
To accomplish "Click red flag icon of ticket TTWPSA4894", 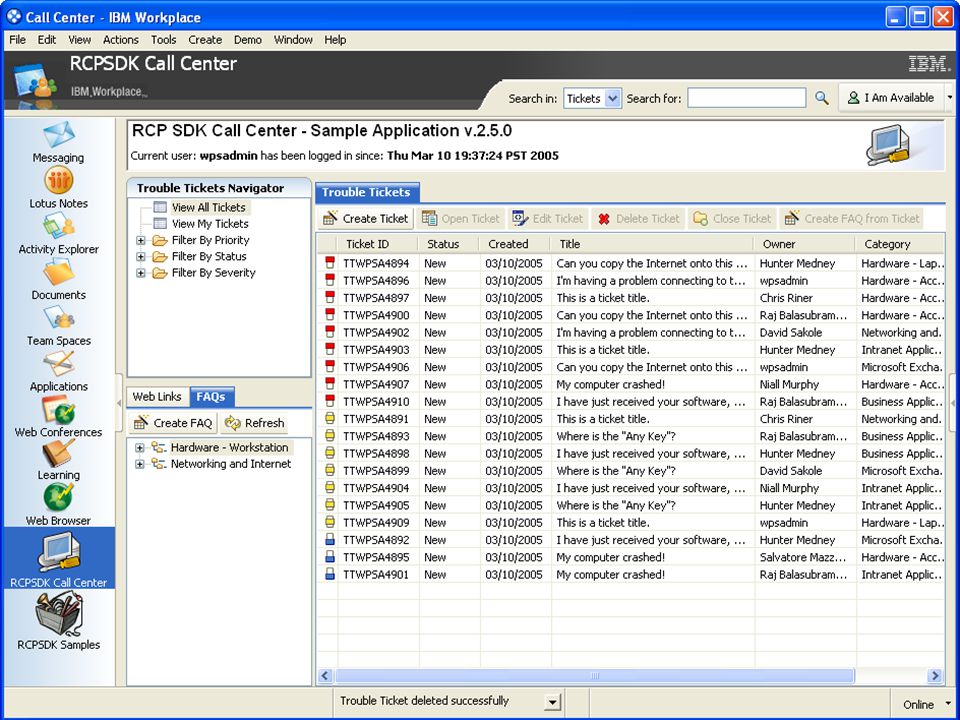I will pos(330,263).
